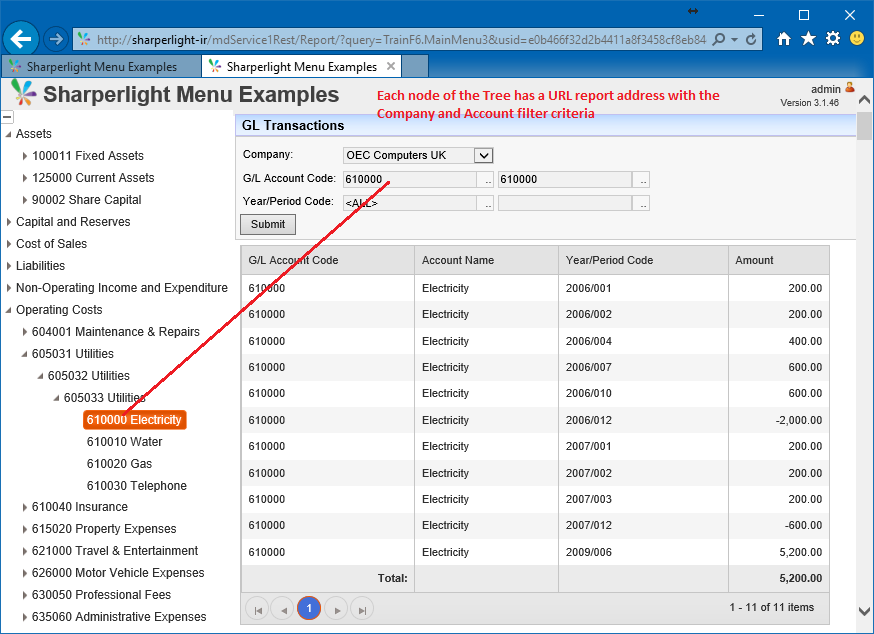Sort by the Amount column header
The image size is (874, 634).
point(778,260)
